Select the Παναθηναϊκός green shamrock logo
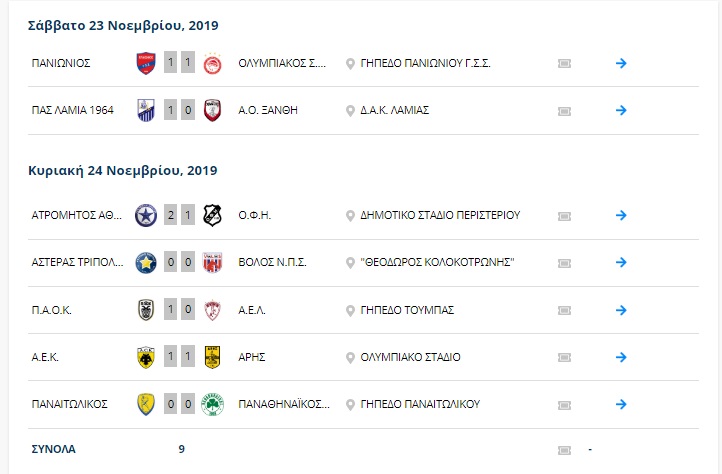The height and width of the screenshot is (474, 722). point(212,404)
